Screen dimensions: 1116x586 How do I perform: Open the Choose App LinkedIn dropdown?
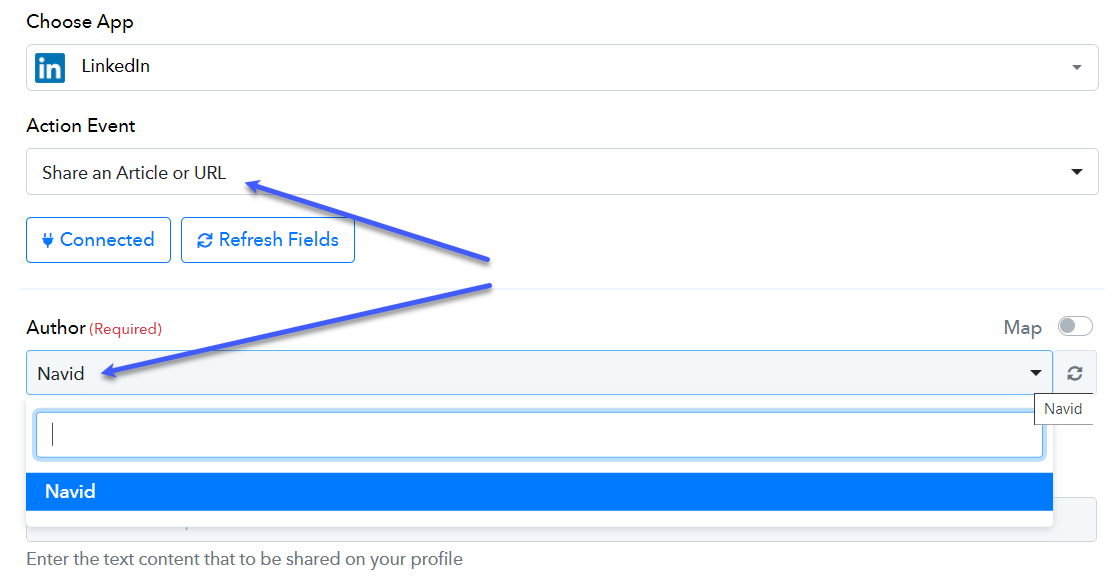[562, 68]
